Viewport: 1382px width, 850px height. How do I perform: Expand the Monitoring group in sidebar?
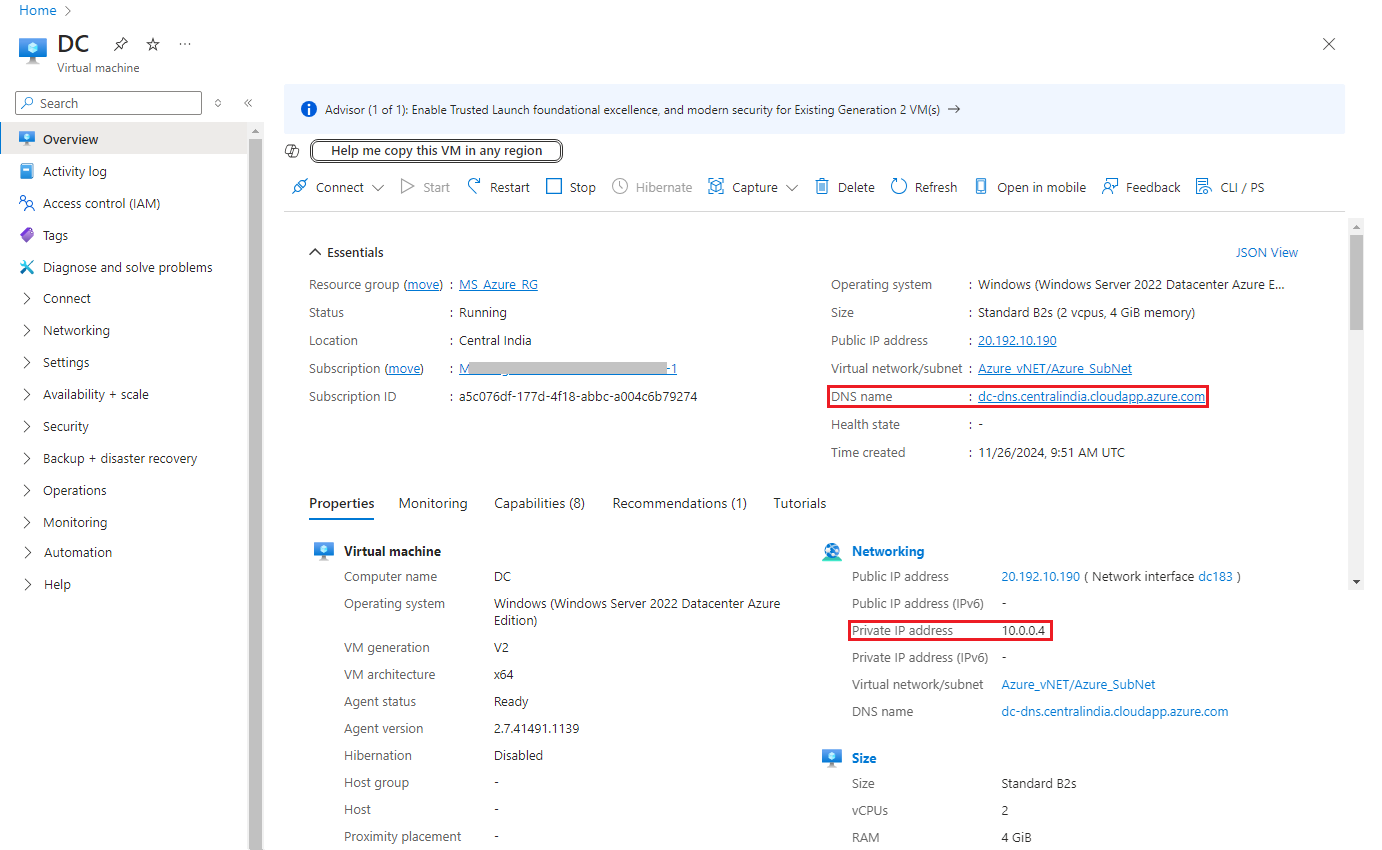(x=27, y=523)
